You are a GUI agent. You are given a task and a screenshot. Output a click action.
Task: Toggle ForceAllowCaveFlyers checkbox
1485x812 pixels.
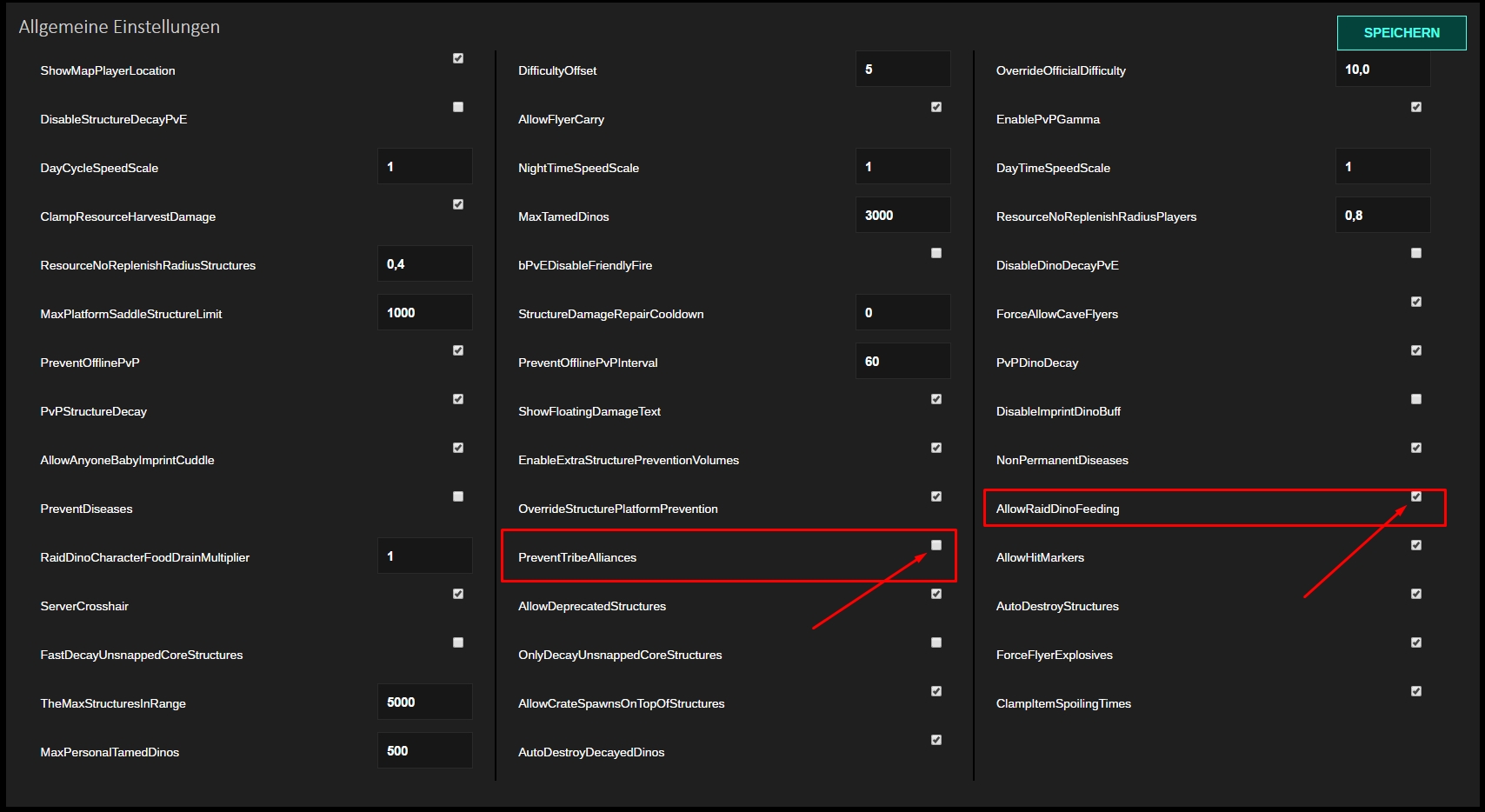(x=1416, y=302)
